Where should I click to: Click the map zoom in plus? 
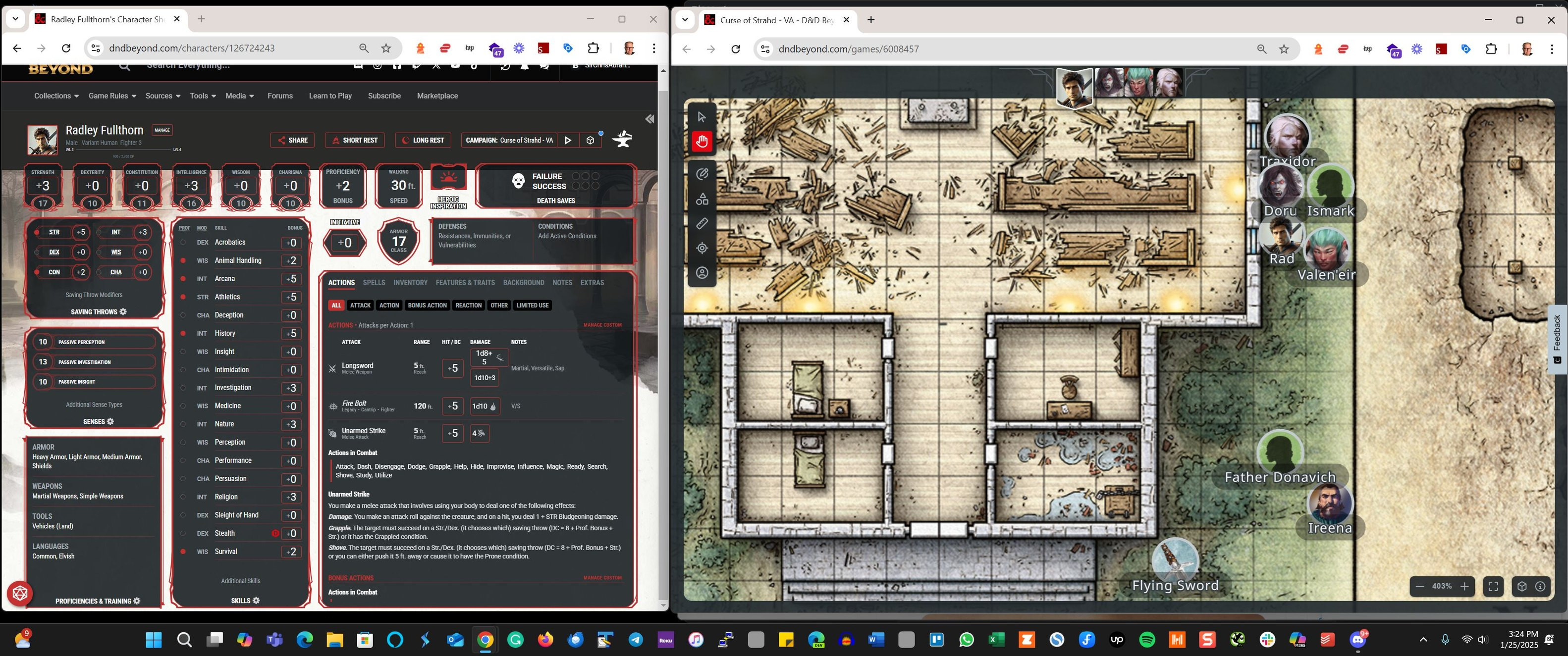(x=1464, y=587)
